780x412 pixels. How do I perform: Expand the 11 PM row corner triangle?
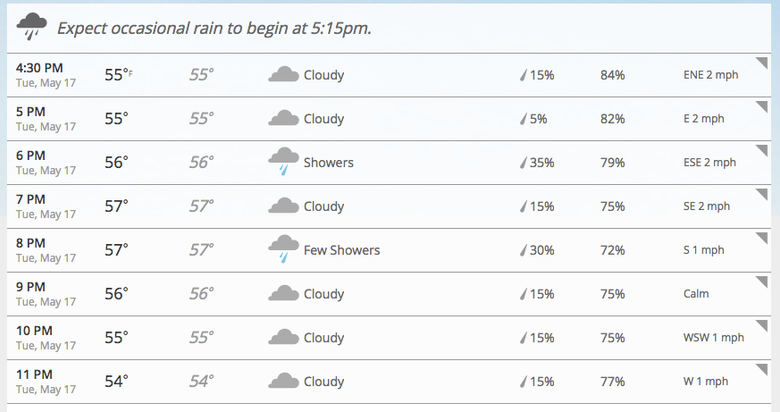coord(763,369)
